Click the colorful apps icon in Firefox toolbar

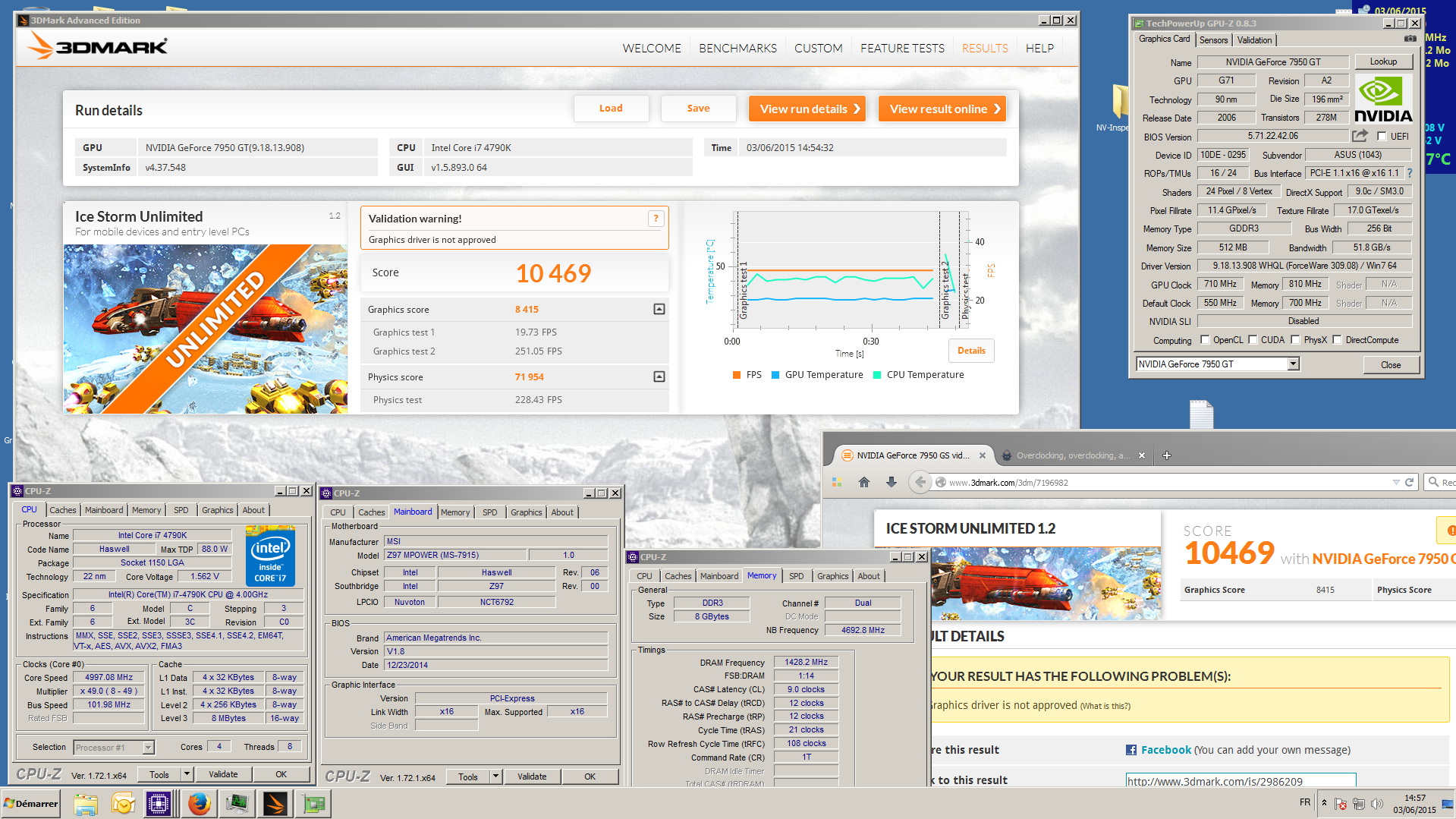click(x=837, y=482)
